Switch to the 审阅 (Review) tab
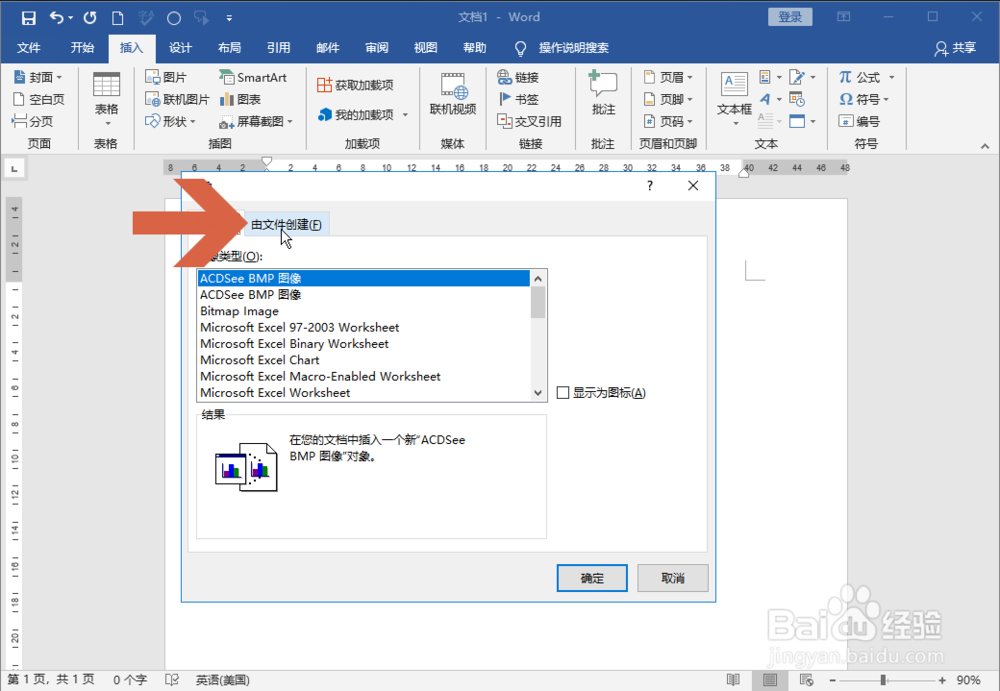1000x691 pixels. tap(376, 48)
